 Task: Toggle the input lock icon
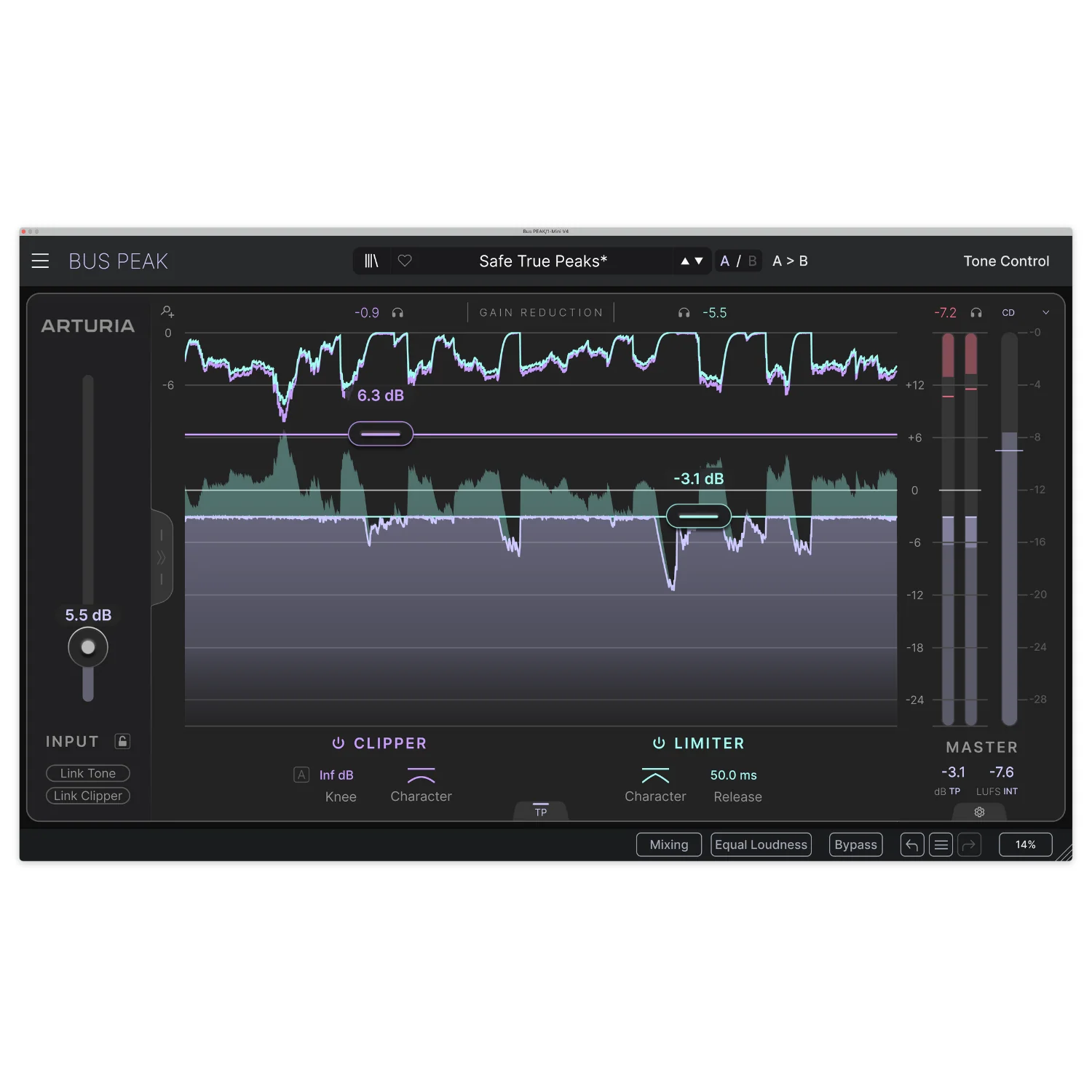tap(122, 741)
